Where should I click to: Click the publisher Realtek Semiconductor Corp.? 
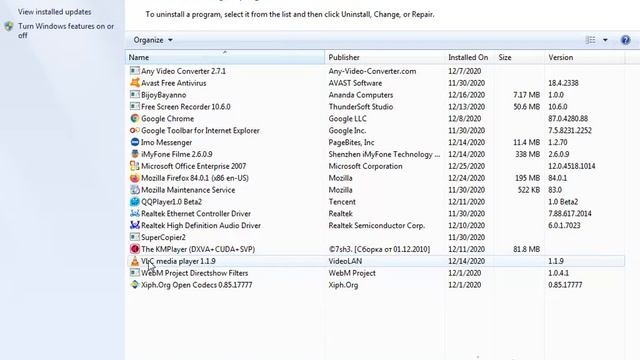pyautogui.click(x=377, y=226)
